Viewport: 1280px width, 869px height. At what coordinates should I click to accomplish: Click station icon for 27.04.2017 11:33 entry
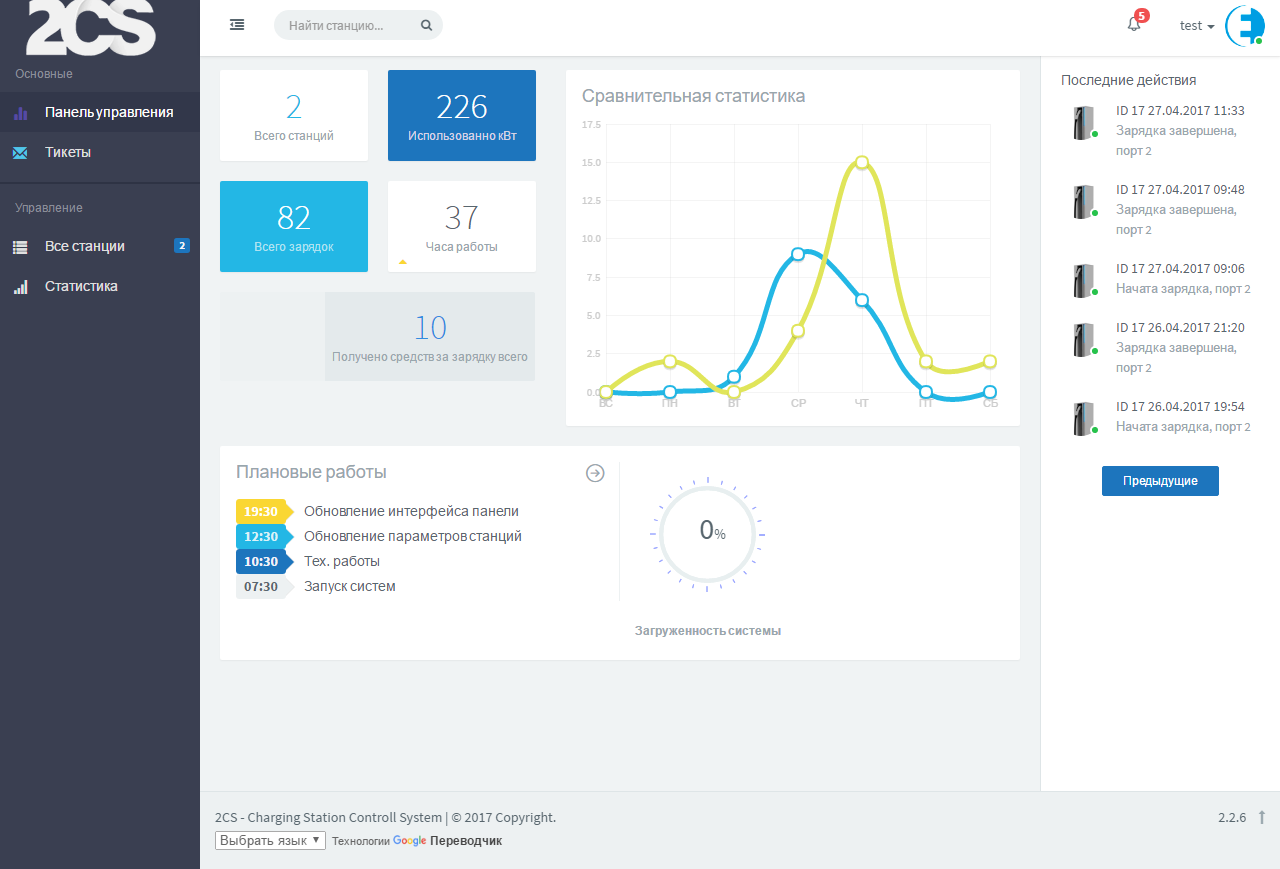coord(1085,123)
